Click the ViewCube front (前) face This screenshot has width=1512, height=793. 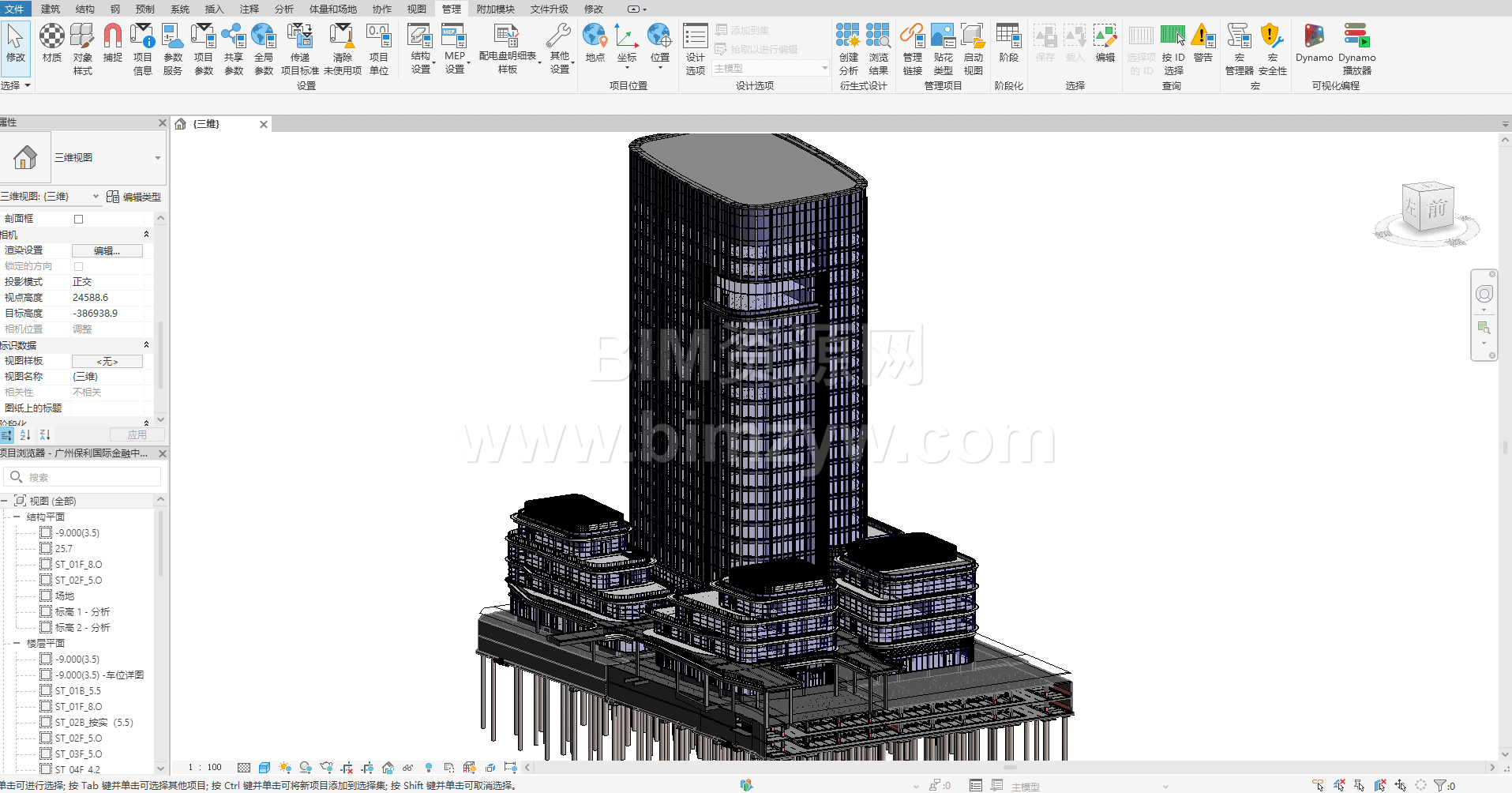(x=1437, y=209)
